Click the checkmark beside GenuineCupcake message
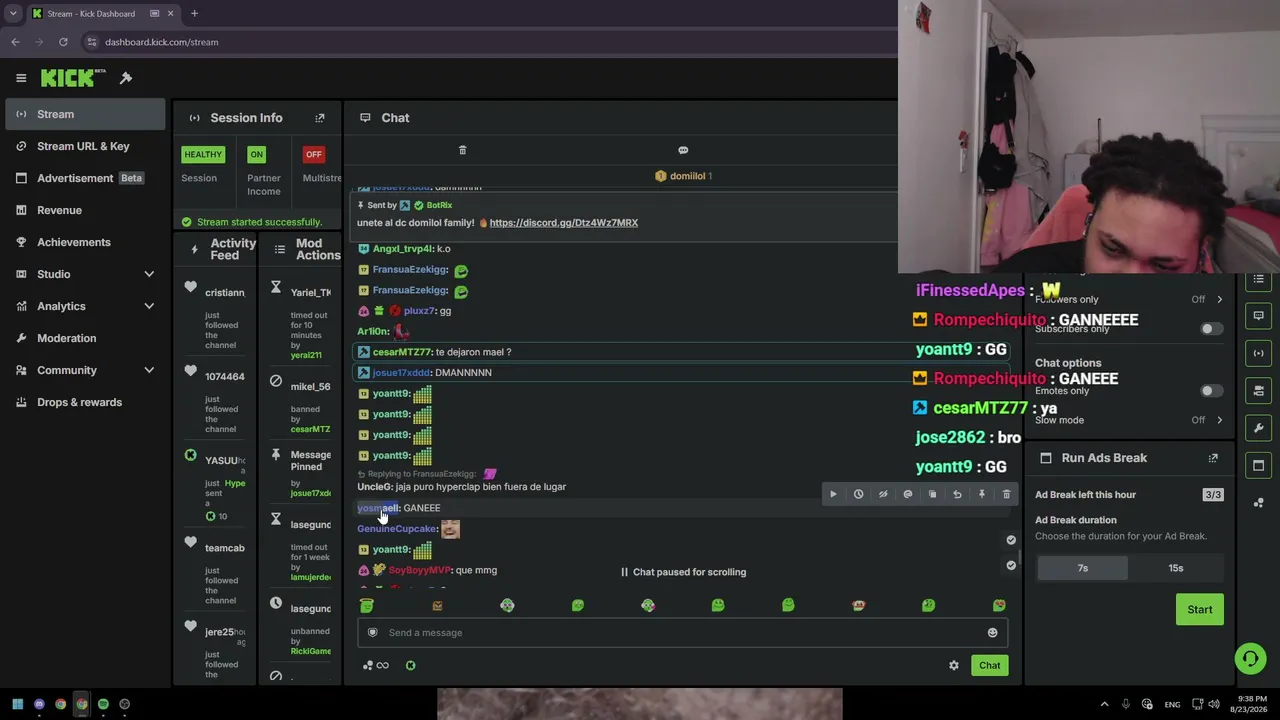The width and height of the screenshot is (1280, 720). (x=1011, y=540)
